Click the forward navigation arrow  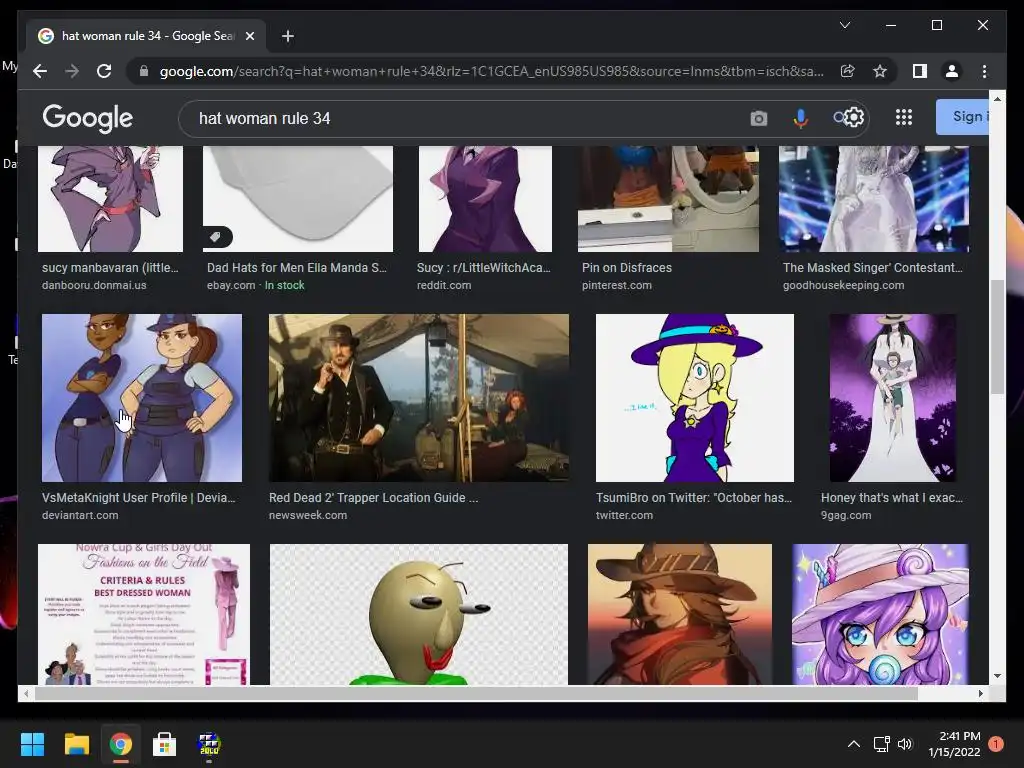click(72, 71)
